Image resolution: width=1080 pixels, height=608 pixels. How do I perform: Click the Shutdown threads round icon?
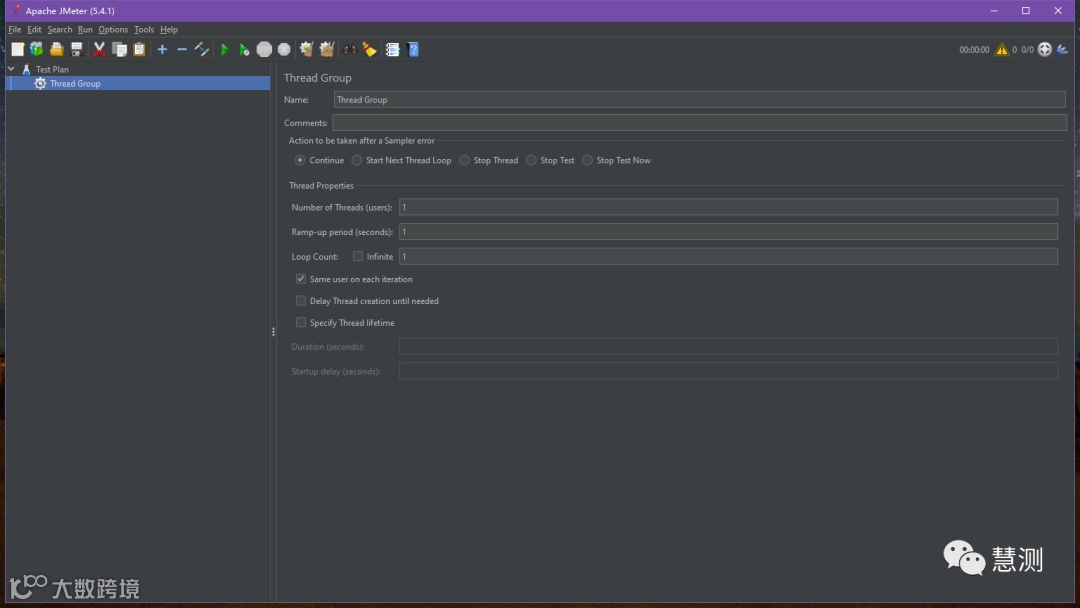(x=284, y=50)
